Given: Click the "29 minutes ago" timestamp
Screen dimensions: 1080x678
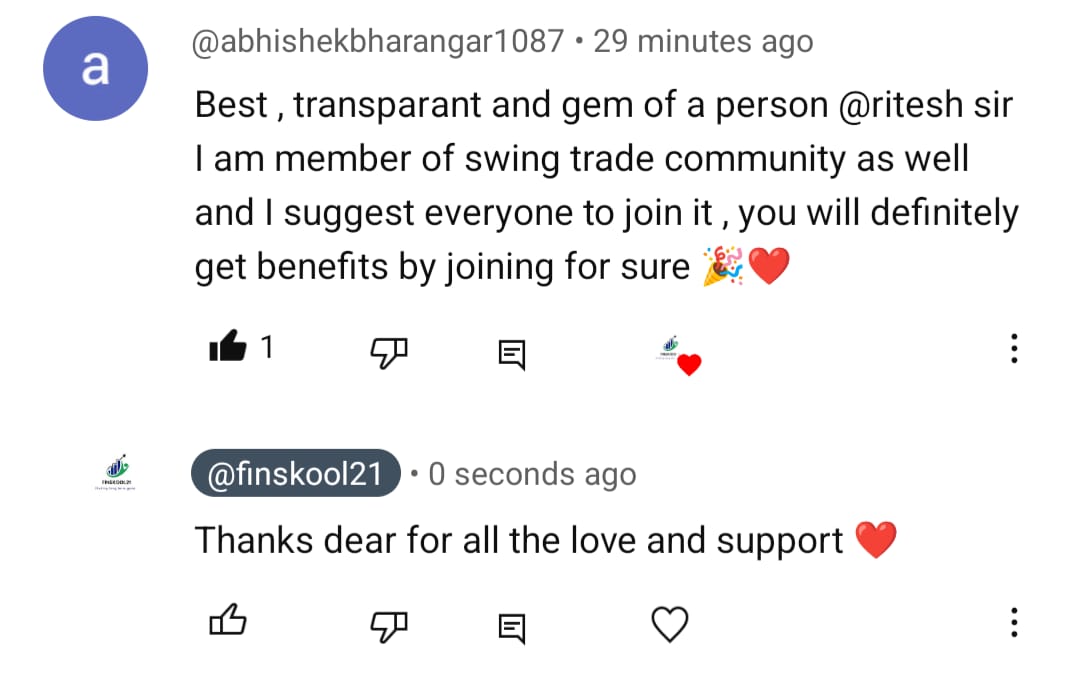Looking at the screenshot, I should pyautogui.click(x=703, y=42).
